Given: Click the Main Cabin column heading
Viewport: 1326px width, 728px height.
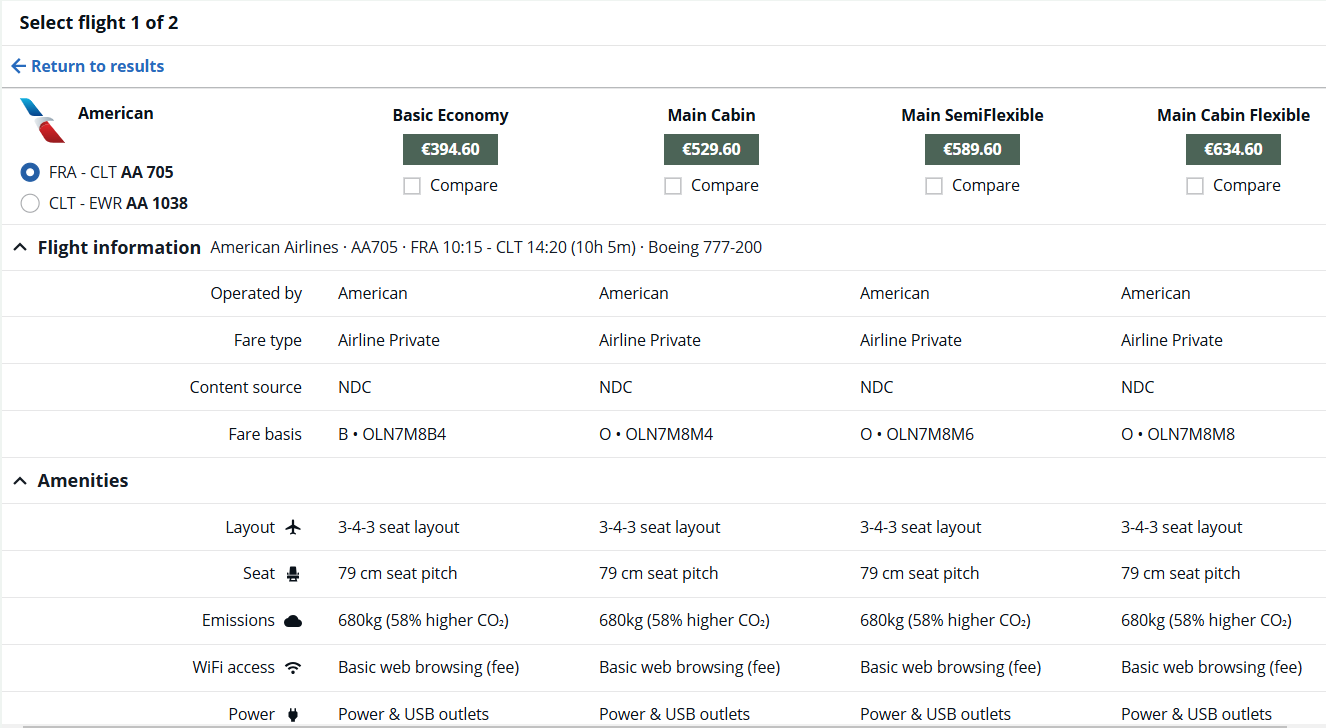Looking at the screenshot, I should coord(711,115).
